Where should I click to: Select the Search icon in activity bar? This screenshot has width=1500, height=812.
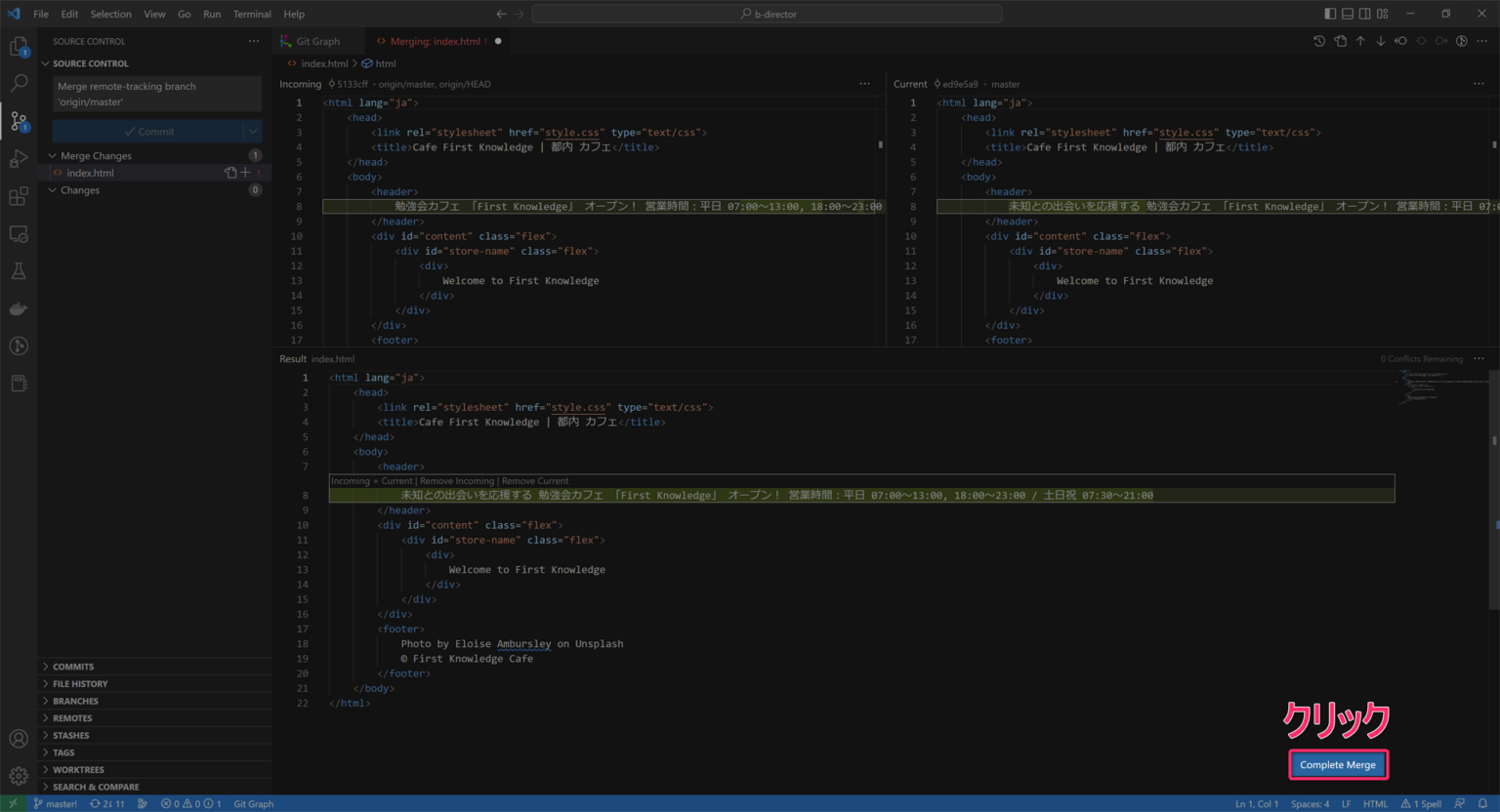pos(19,83)
